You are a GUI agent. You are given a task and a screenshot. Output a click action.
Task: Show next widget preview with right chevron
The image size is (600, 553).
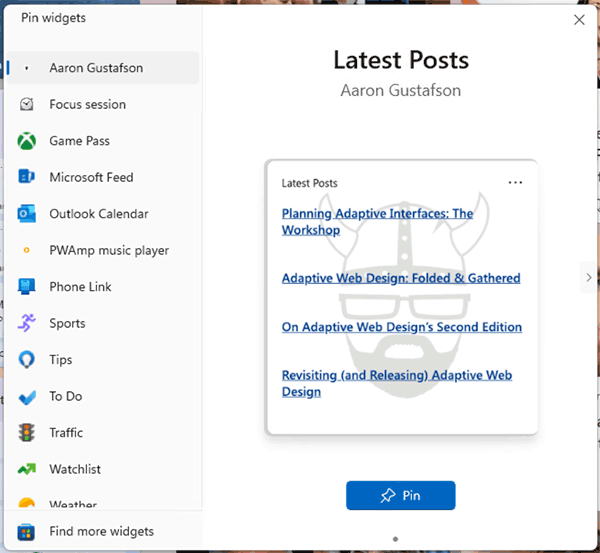coord(587,278)
